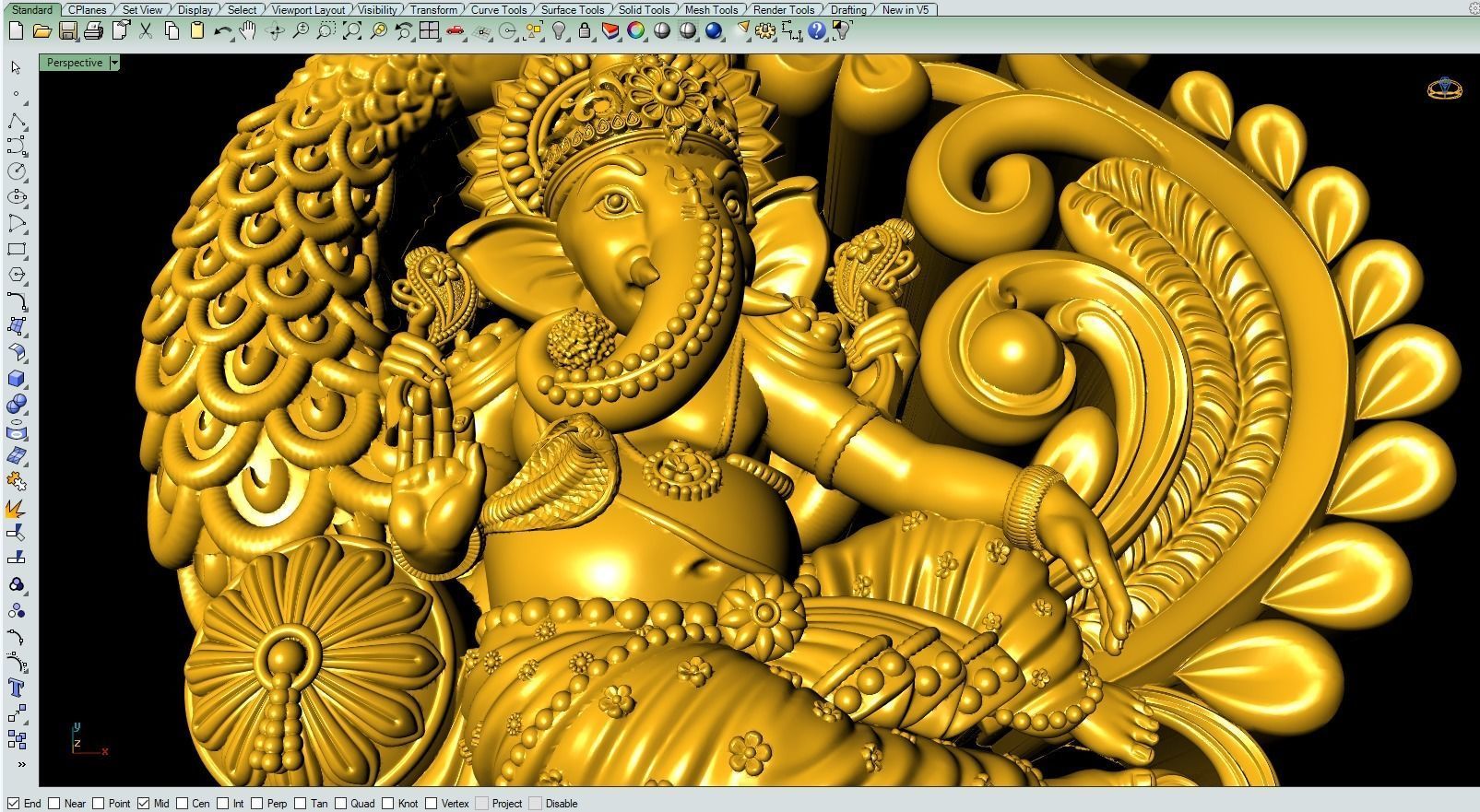Activate the Zoom Dynamic magnifier
Viewport: 1480px width, 812px height.
300,30
